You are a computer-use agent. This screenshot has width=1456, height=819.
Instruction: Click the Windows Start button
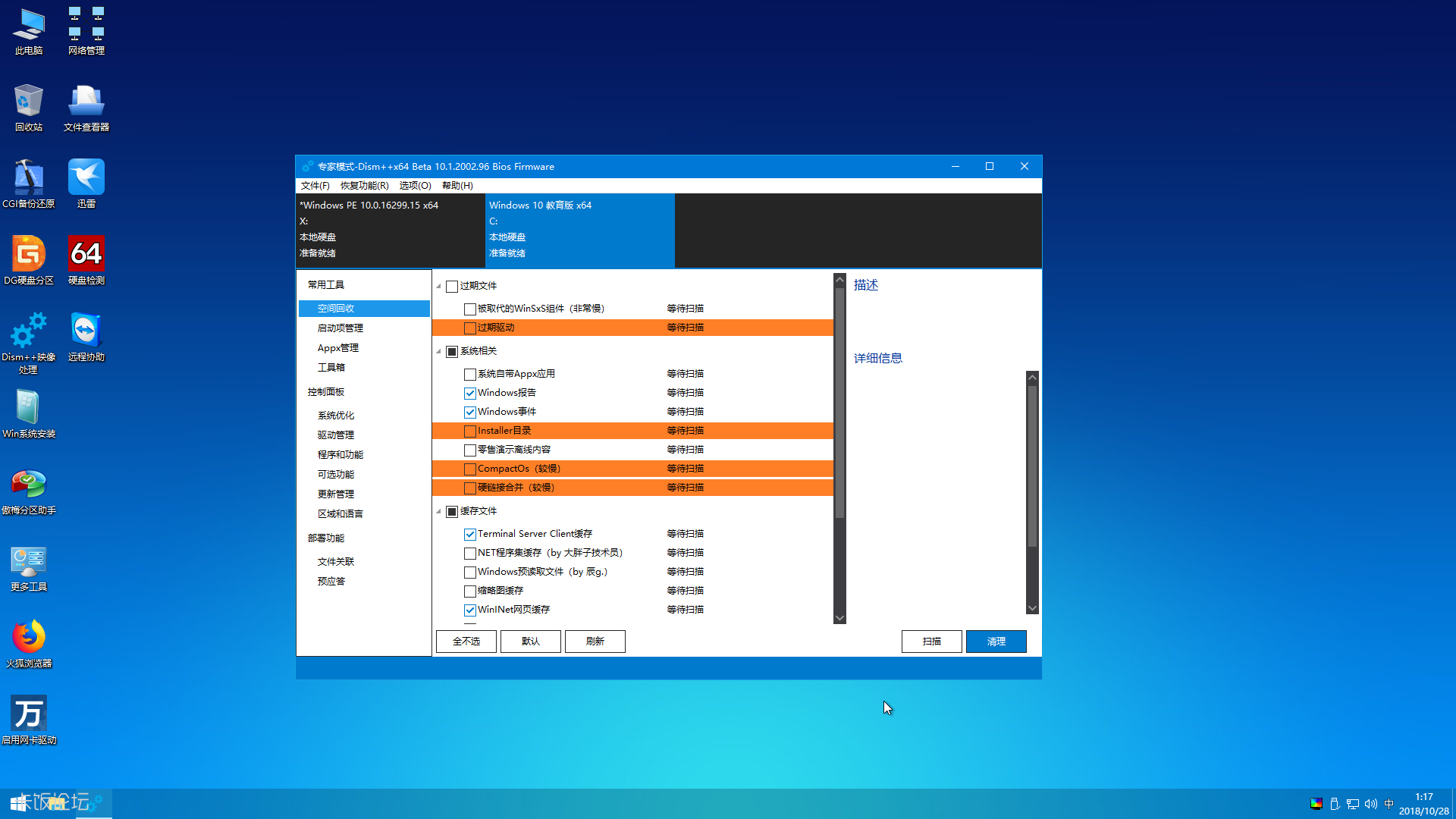[x=18, y=803]
